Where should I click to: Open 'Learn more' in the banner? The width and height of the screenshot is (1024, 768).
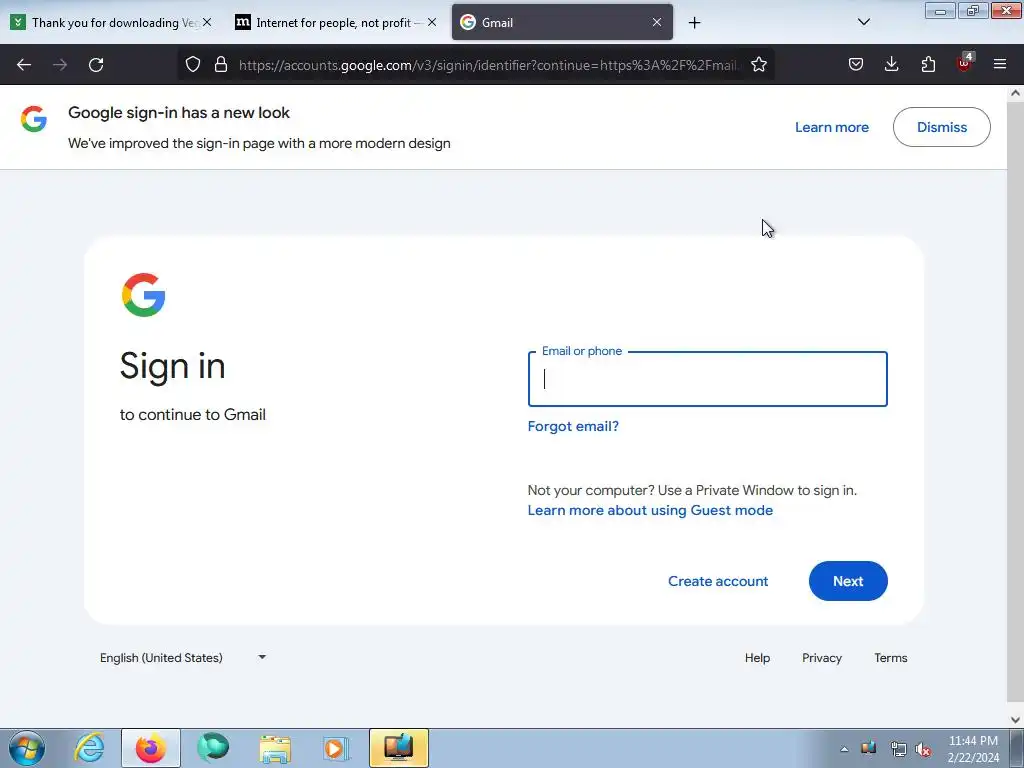(831, 127)
